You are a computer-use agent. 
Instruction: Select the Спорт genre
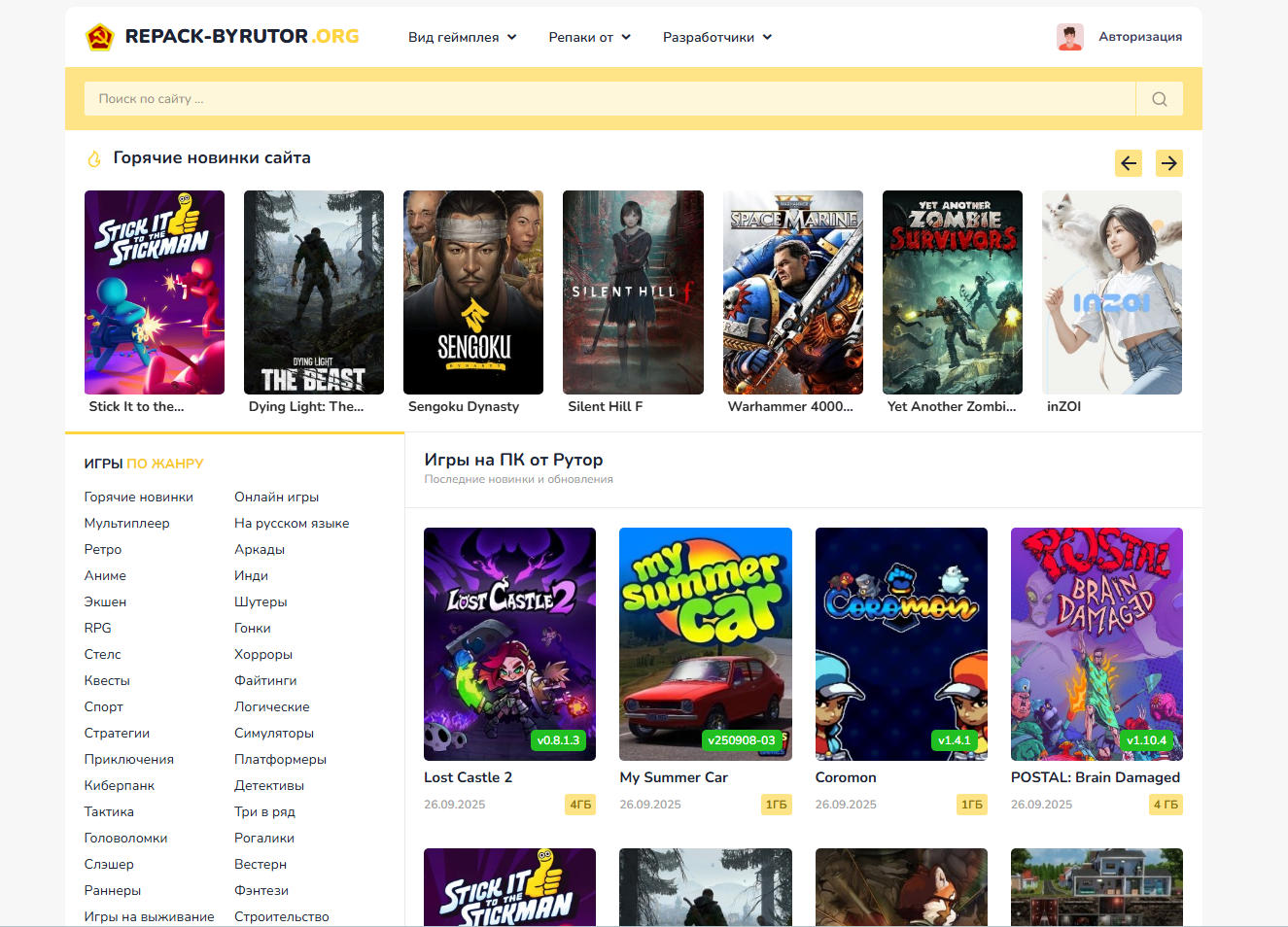coord(104,706)
